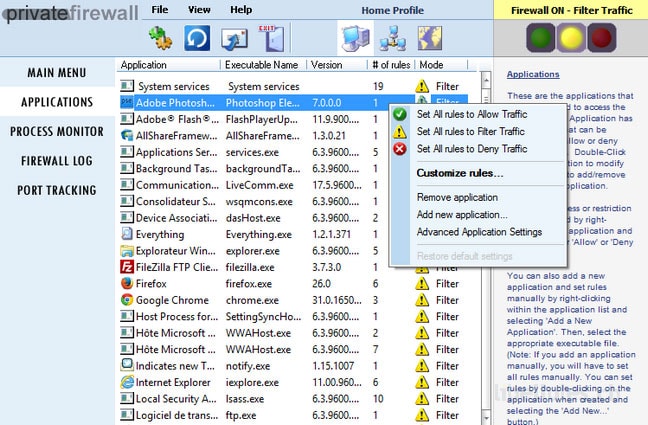This screenshot has width=648, height=425.
Task: Open the File menu
Action: (x=160, y=10)
